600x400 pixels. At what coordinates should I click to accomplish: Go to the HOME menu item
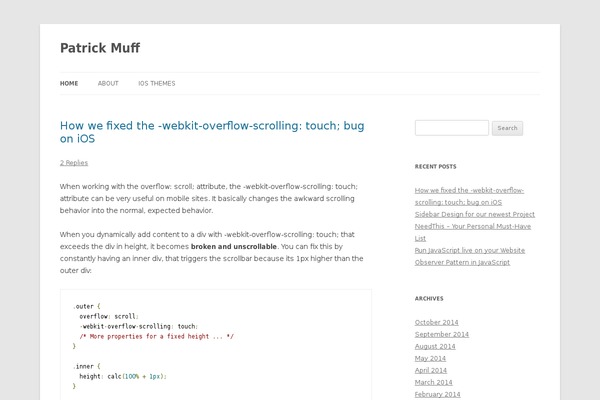coord(69,83)
